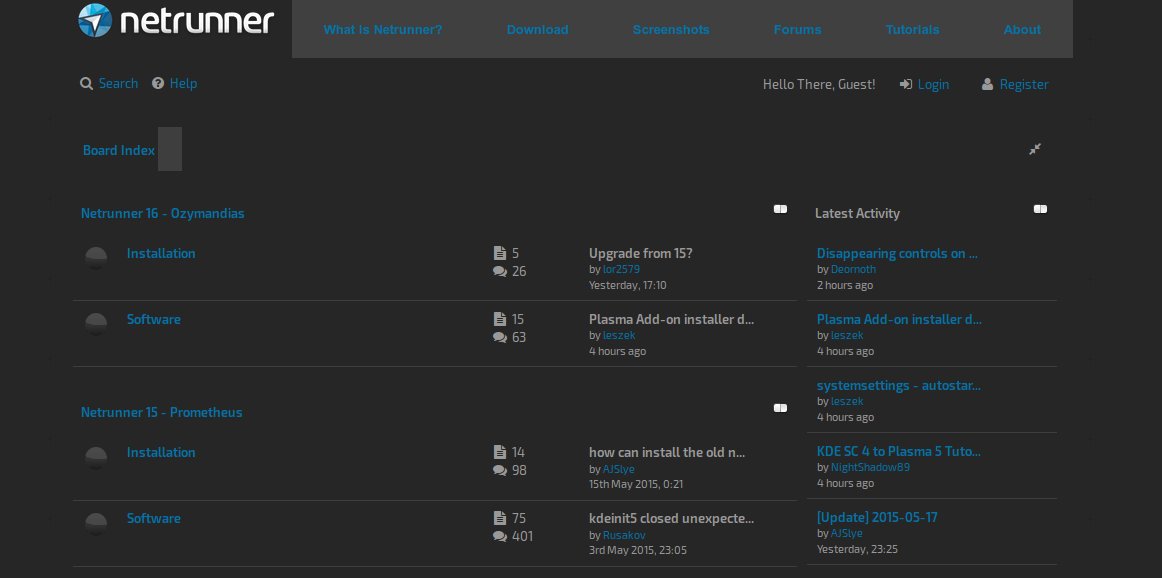This screenshot has height=578, width=1162.
Task: Collapse the Netrunner 15 - Prometheus category
Action: click(x=780, y=408)
